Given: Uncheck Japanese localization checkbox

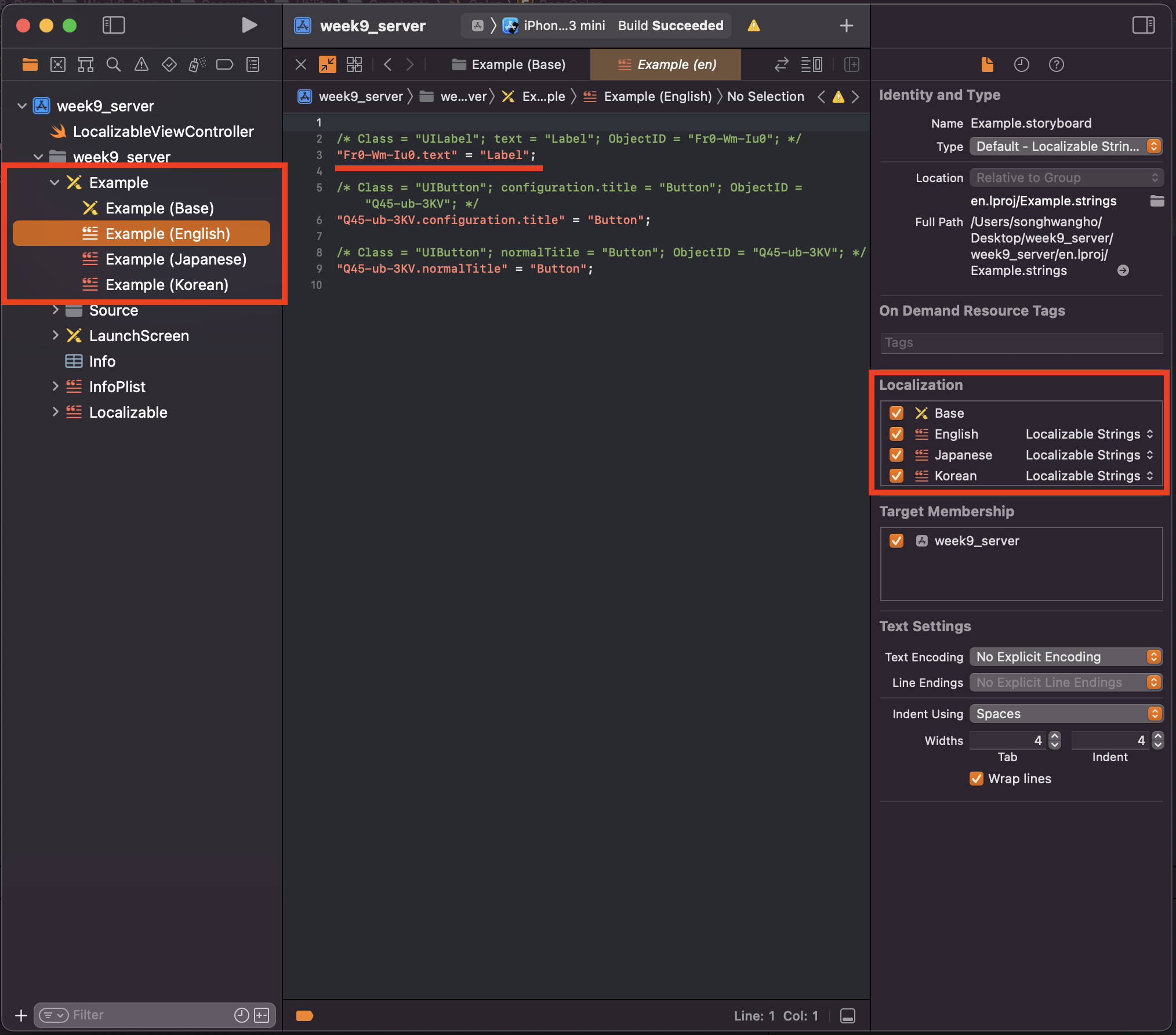Looking at the screenshot, I should click(x=896, y=455).
